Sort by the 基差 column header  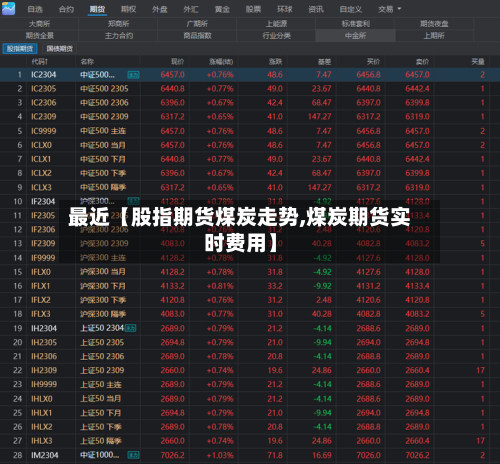click(324, 62)
